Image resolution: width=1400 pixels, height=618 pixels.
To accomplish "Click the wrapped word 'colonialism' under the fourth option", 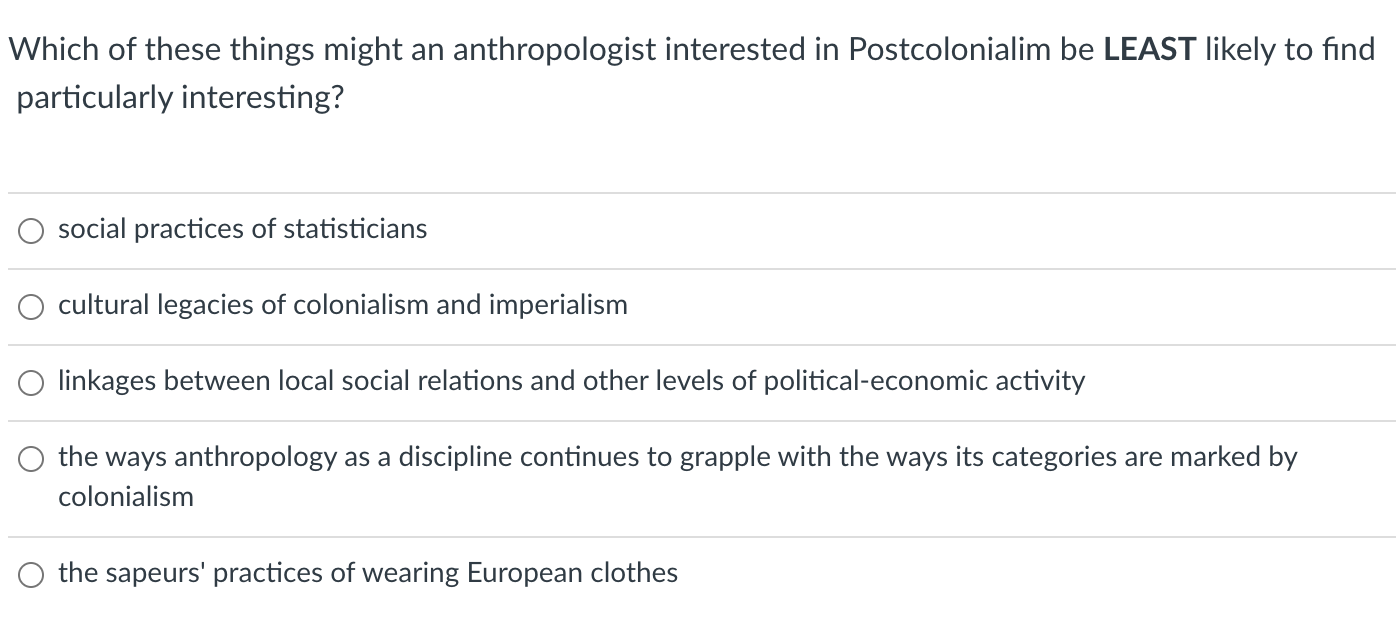I will click(126, 496).
